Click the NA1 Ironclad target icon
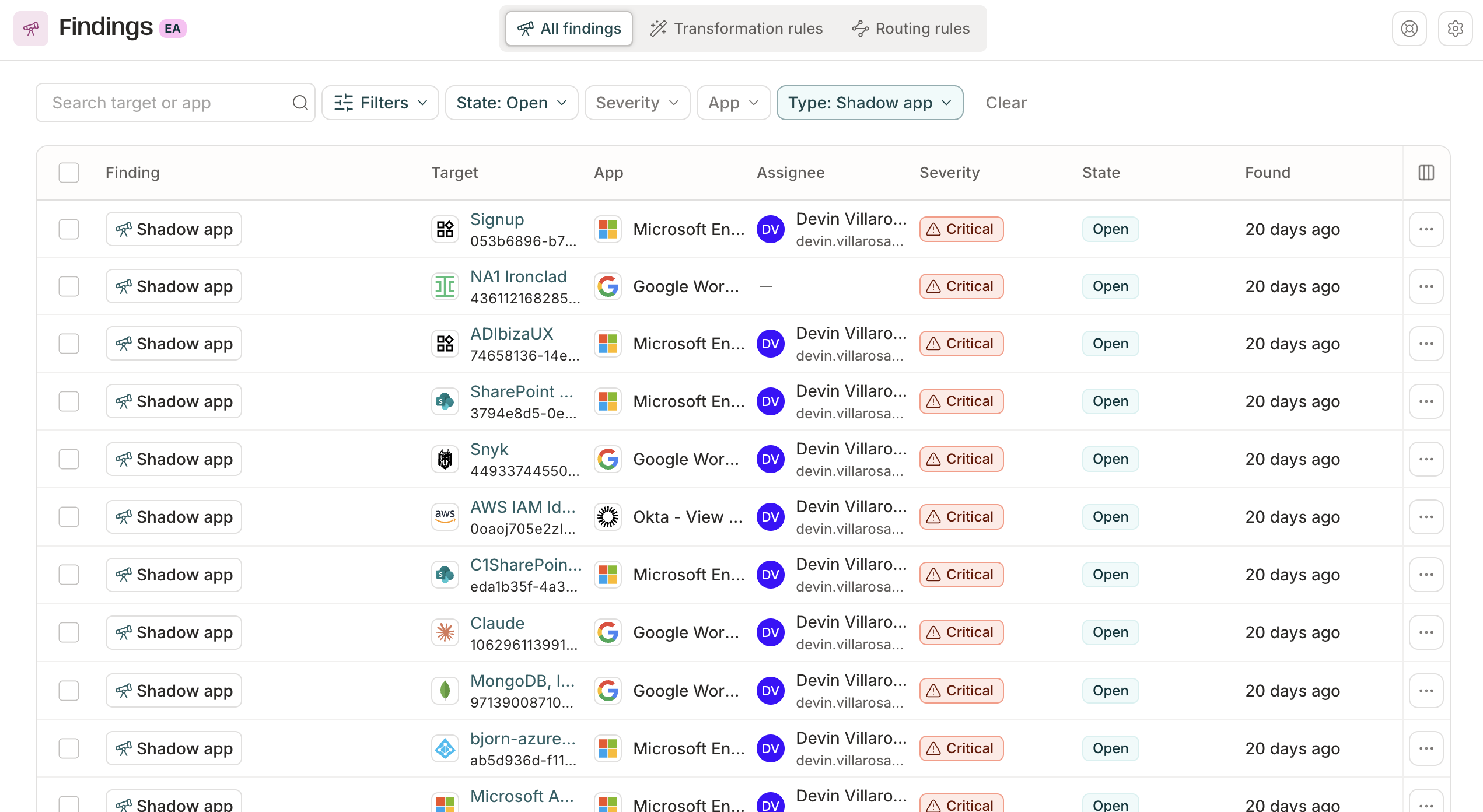 coord(445,286)
